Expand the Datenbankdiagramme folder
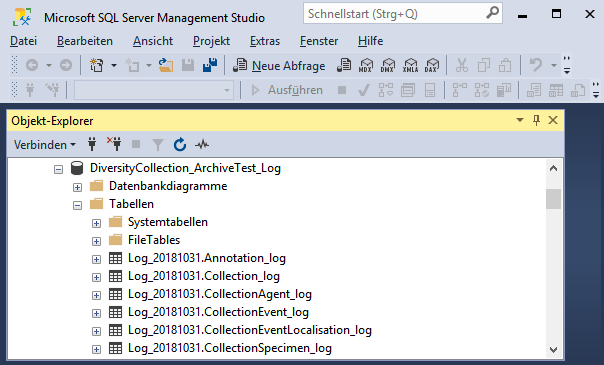604x365 pixels. click(77, 188)
